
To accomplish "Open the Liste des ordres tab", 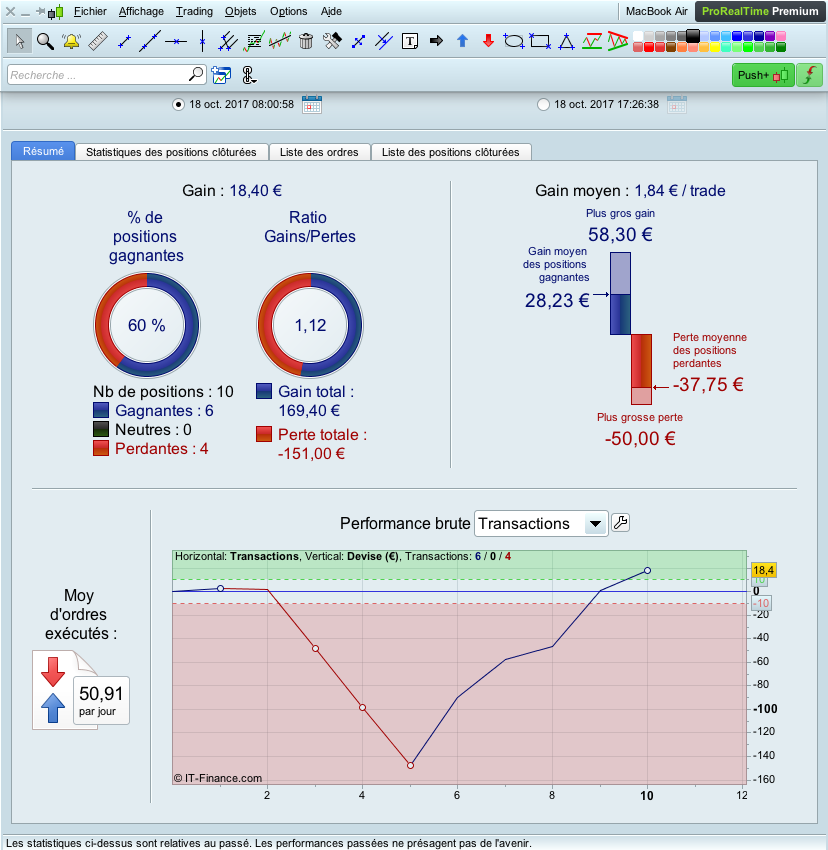I will (319, 152).
